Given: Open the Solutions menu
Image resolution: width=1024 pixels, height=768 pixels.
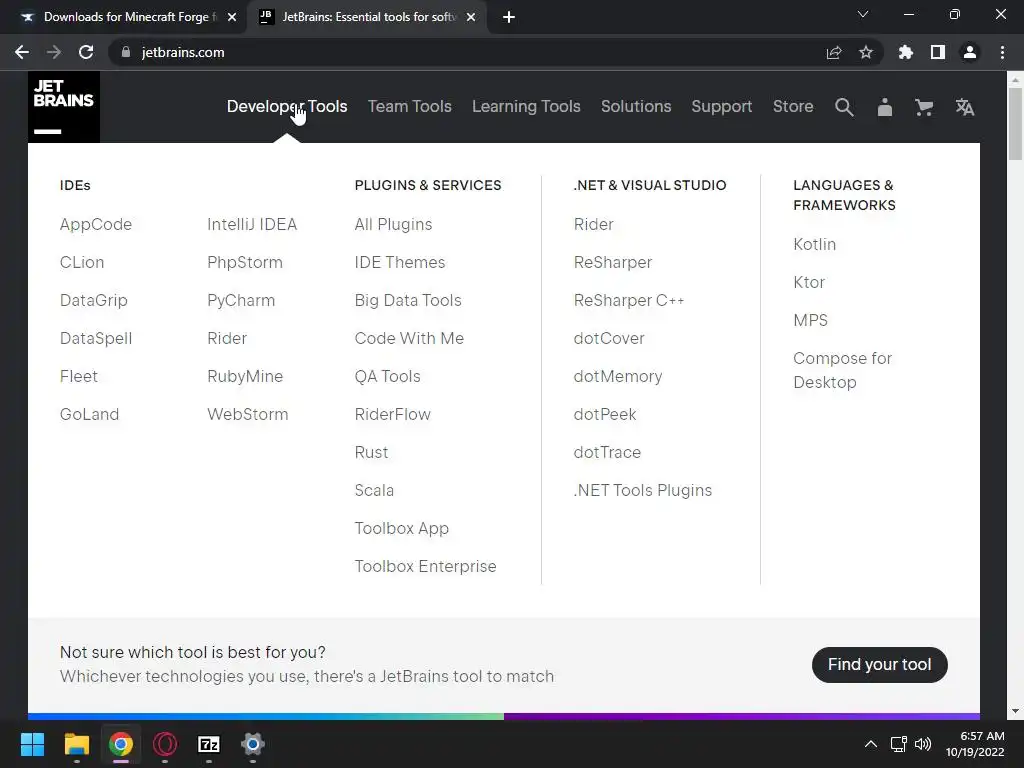Looking at the screenshot, I should (x=636, y=106).
